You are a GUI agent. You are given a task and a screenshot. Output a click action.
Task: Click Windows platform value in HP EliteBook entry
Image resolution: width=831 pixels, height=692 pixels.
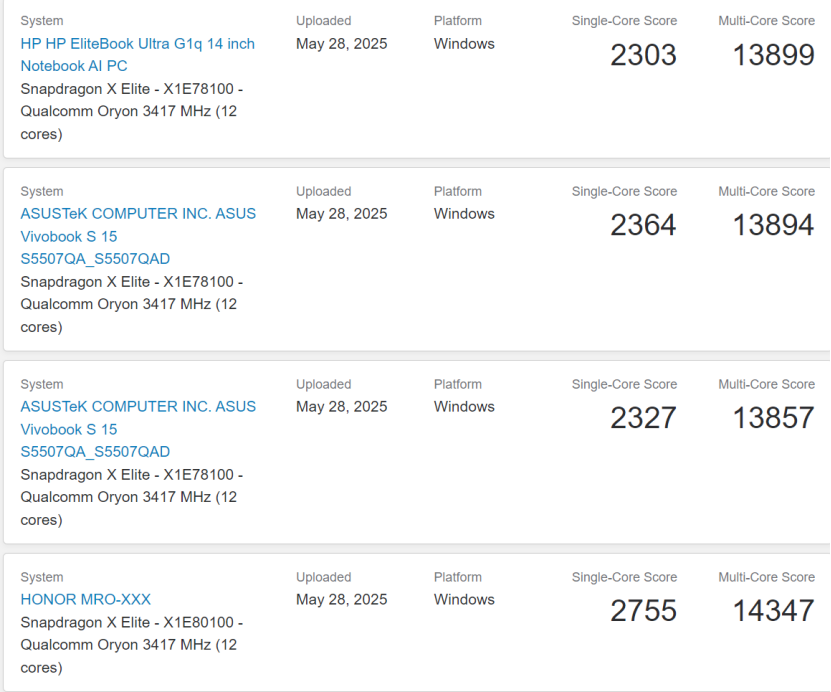[x=464, y=43]
